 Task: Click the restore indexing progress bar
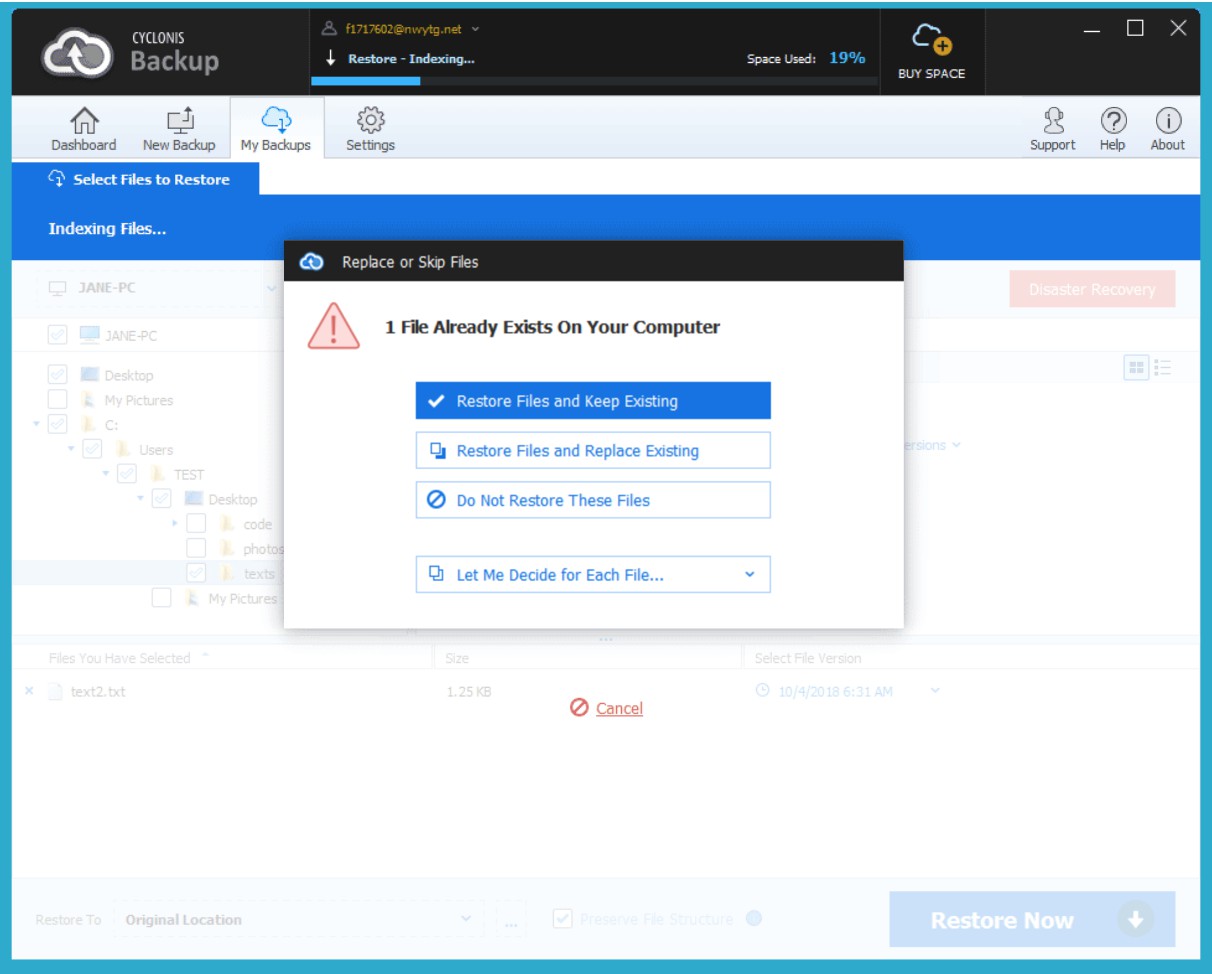coord(595,81)
